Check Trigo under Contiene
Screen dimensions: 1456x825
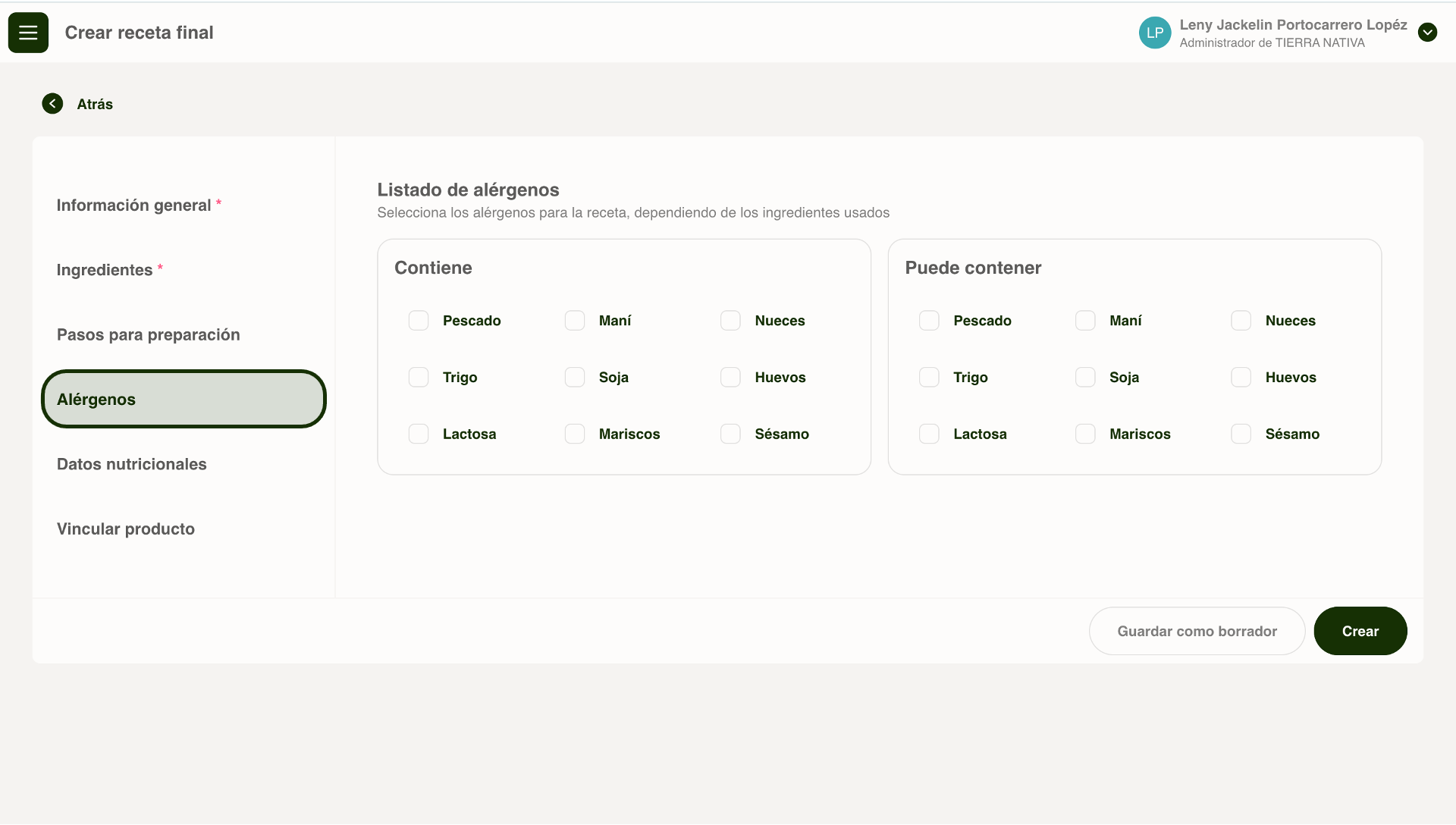pos(419,378)
